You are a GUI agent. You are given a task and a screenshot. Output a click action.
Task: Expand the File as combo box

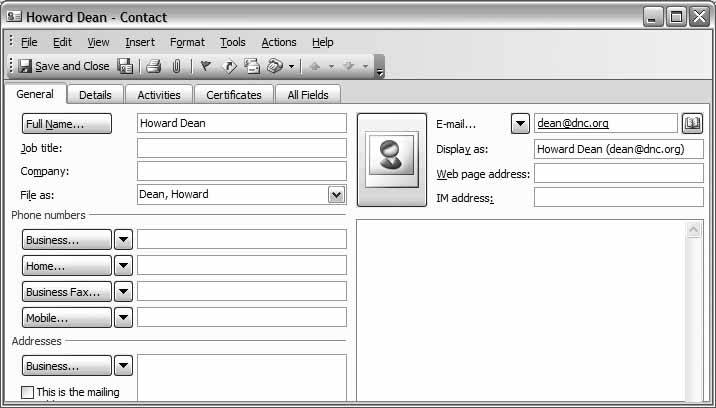coord(337,195)
